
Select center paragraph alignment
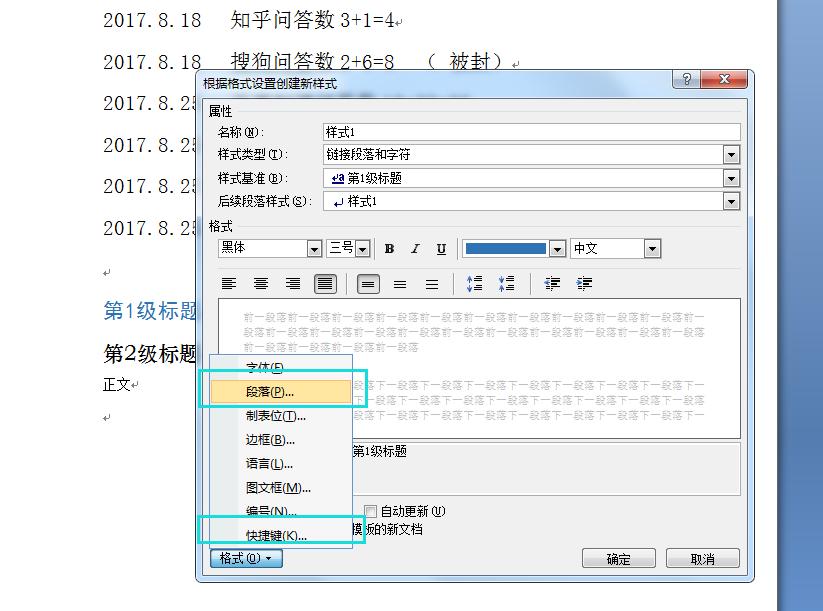[x=261, y=283]
